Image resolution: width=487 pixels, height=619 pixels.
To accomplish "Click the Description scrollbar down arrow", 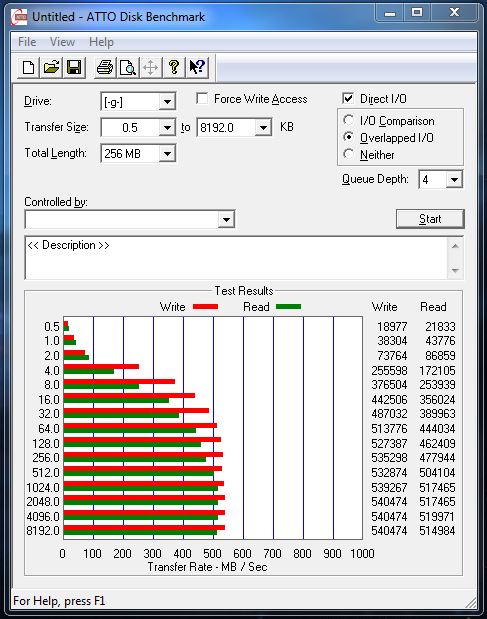I will tap(455, 270).
